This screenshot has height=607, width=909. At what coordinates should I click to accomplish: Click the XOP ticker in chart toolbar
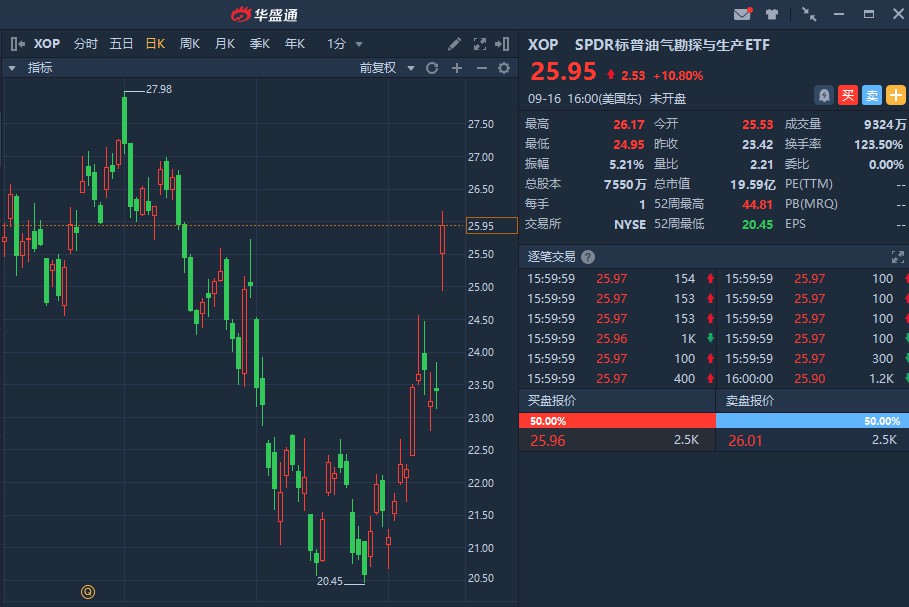pyautogui.click(x=46, y=44)
